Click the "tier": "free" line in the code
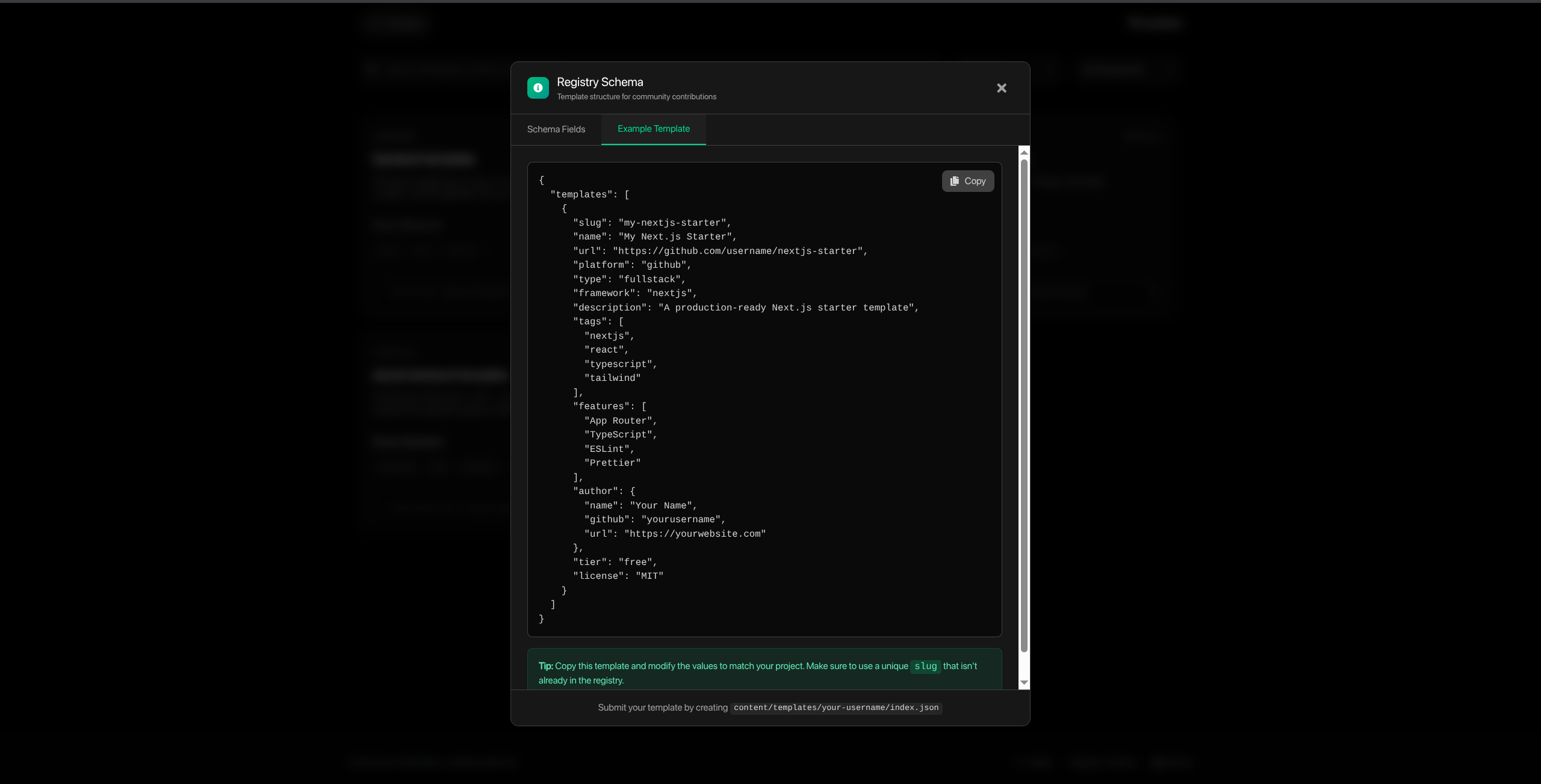1541x784 pixels. (614, 561)
